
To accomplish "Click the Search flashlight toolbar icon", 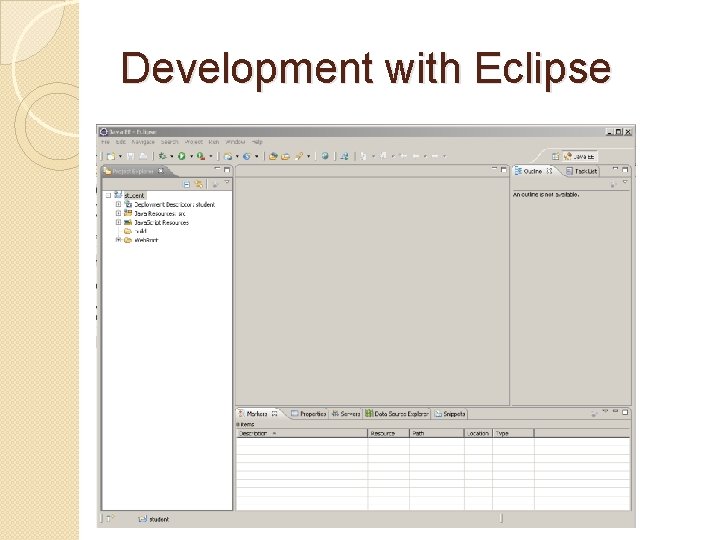I will pyautogui.click(x=299, y=156).
